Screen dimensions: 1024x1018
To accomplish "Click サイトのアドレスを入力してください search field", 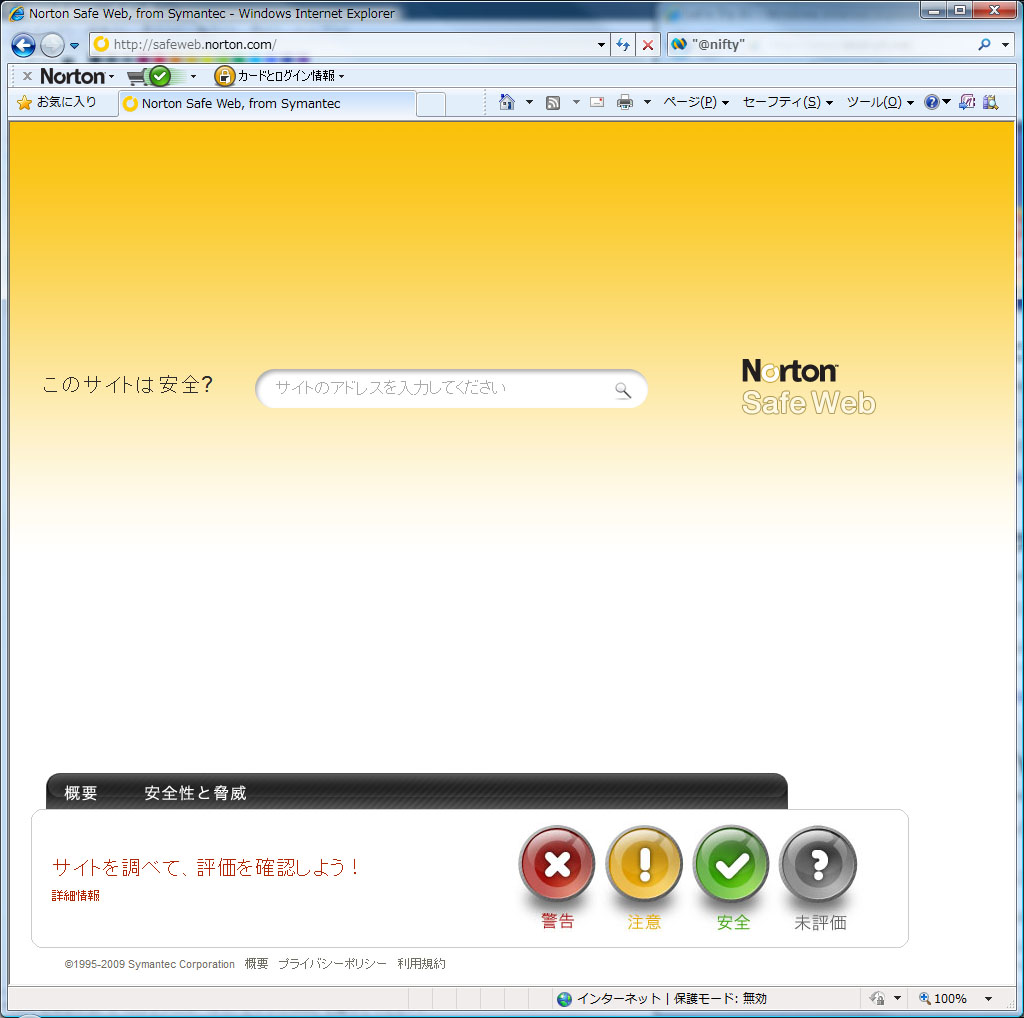I will pos(451,389).
